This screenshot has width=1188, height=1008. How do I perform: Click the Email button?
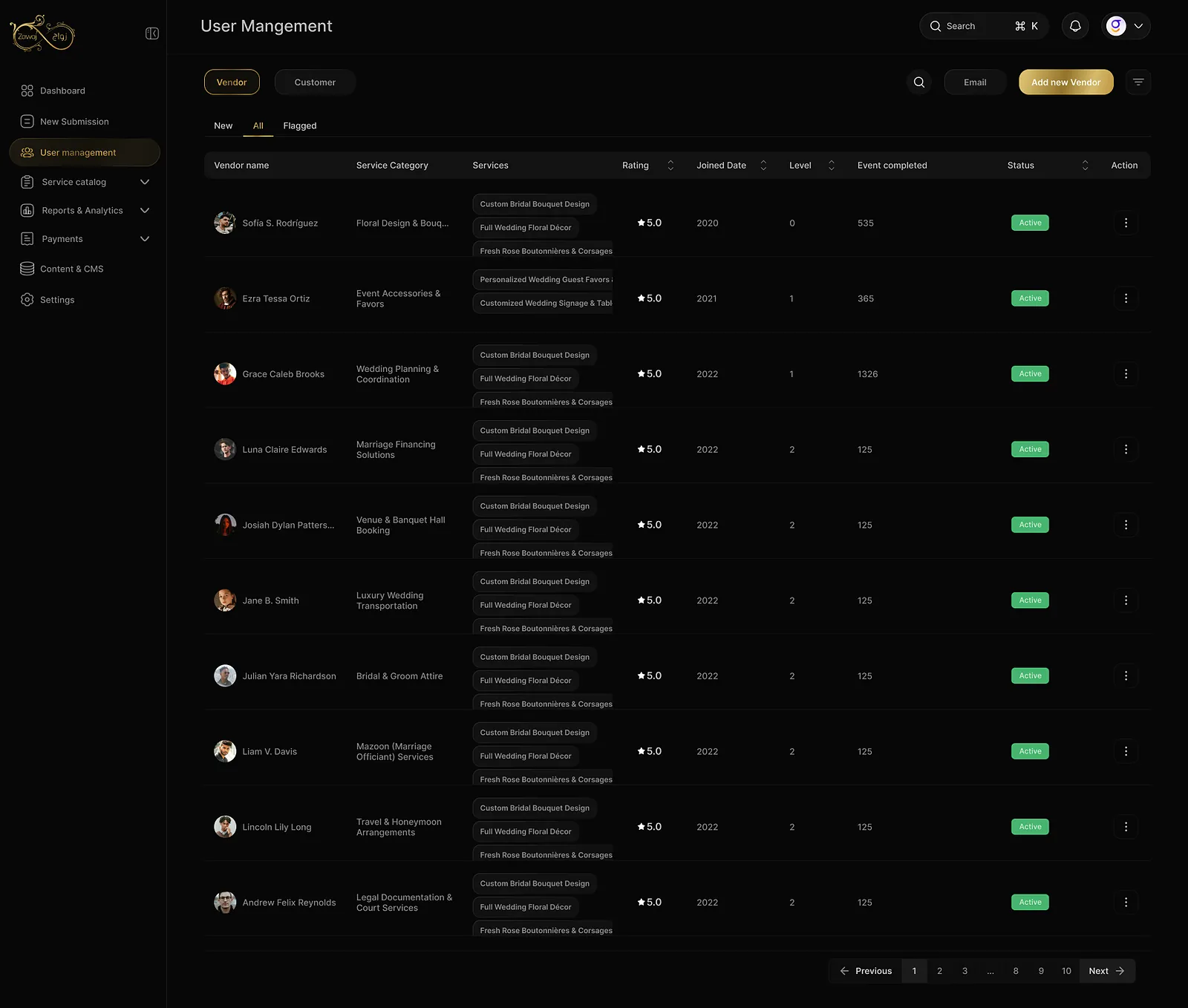[x=975, y=82]
